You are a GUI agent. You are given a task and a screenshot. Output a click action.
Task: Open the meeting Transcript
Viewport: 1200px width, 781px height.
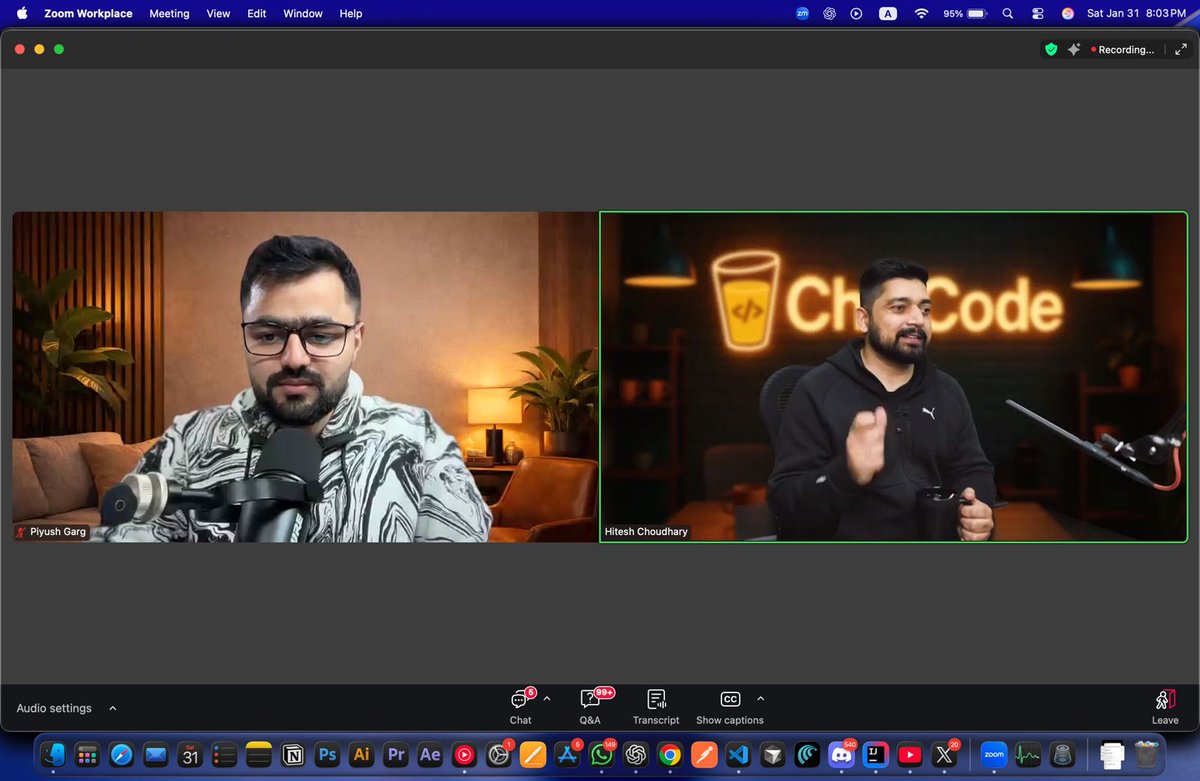coord(656,706)
